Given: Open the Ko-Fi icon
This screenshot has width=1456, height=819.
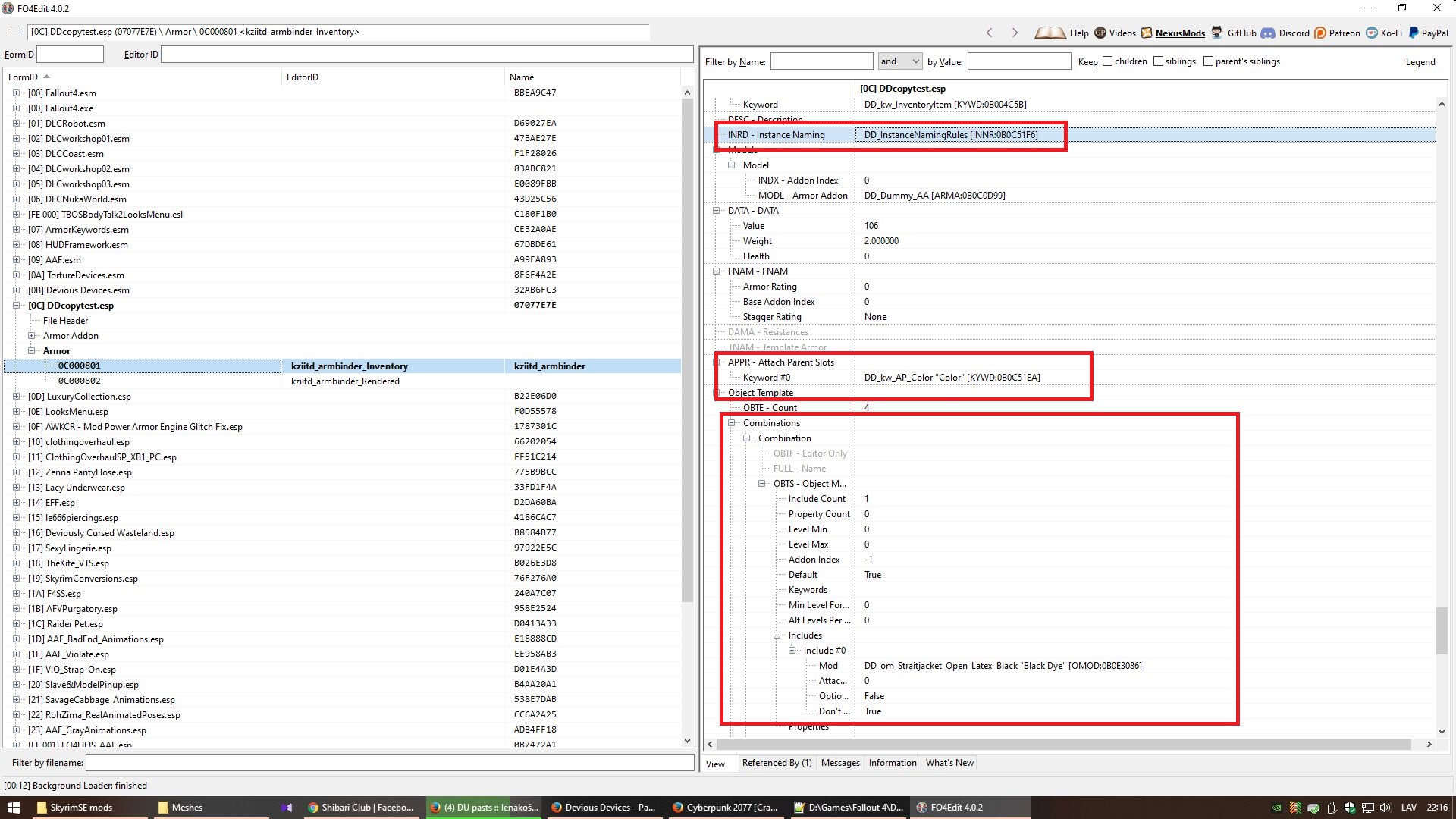Looking at the screenshot, I should point(1372,33).
